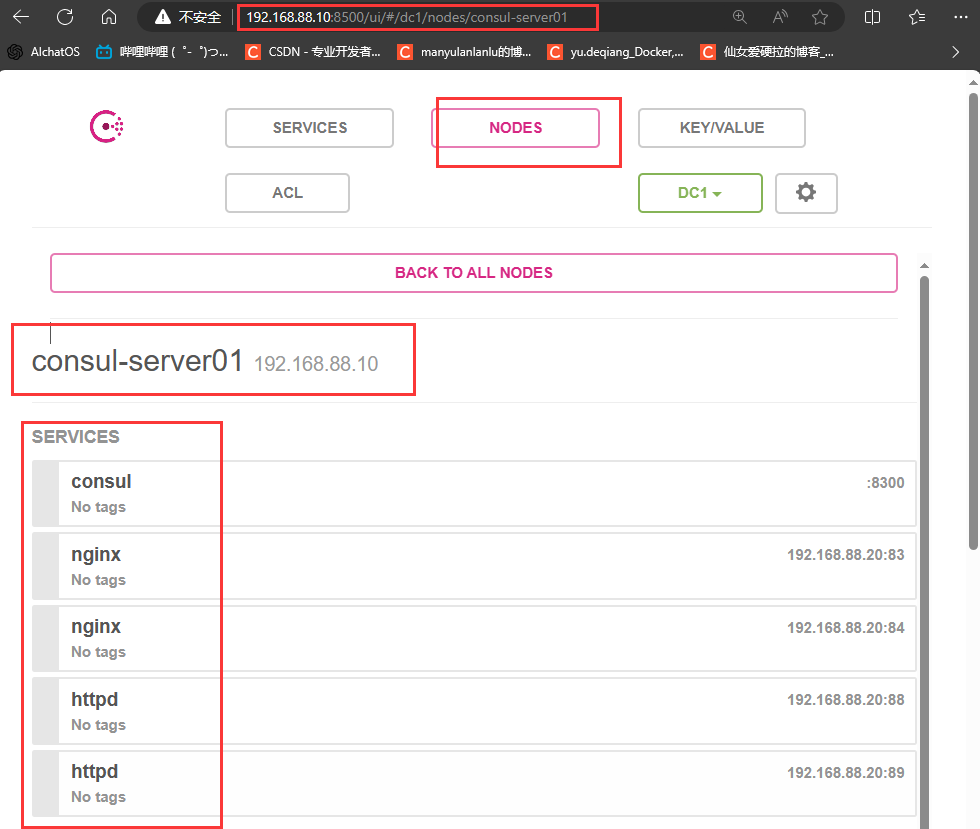Select the httpd service at 192.168.88.20:89
980x829 pixels.
(474, 783)
